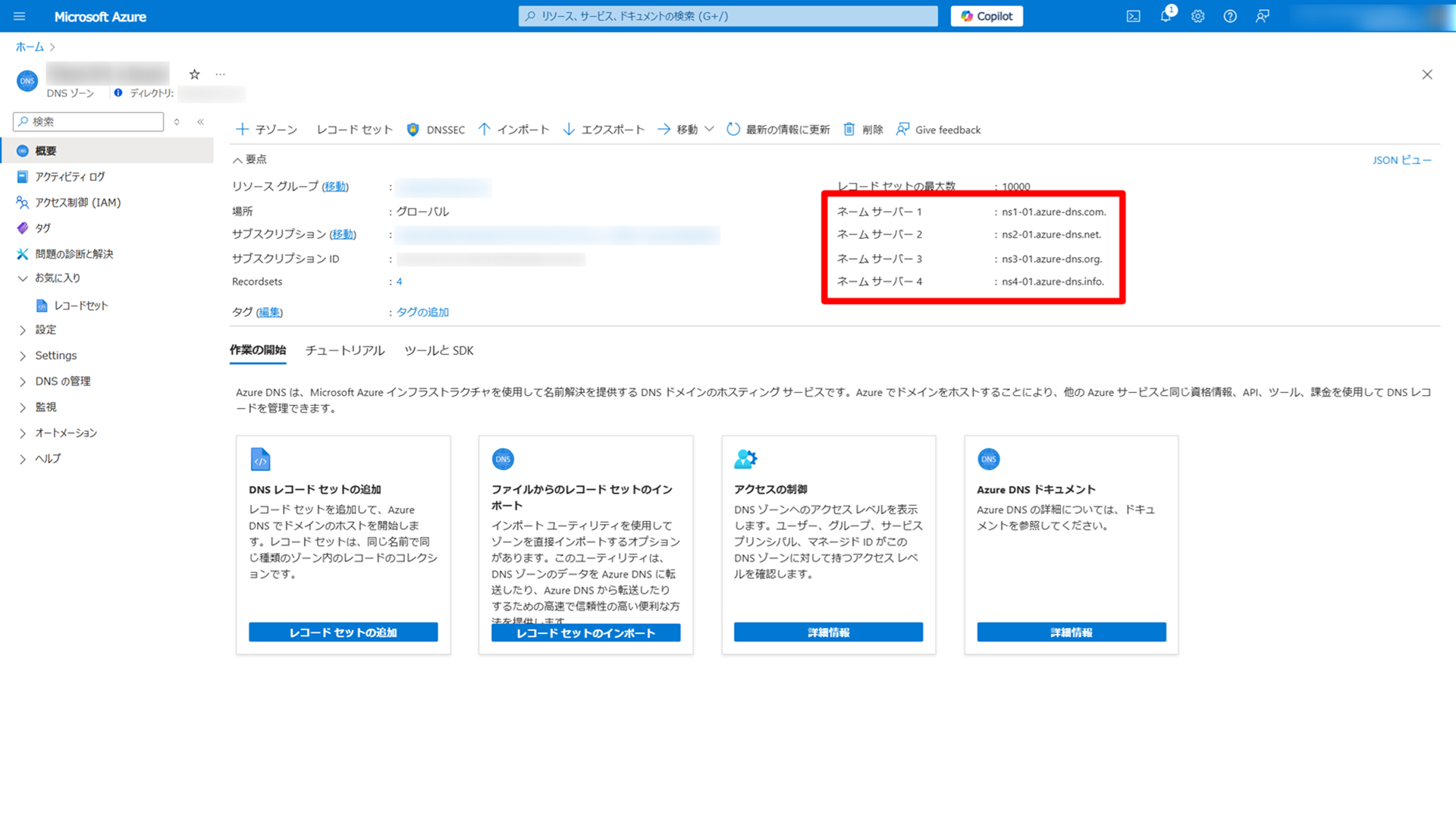The image size is (1456, 819).
Task: Click the delete trash can icon
Action: tap(849, 130)
